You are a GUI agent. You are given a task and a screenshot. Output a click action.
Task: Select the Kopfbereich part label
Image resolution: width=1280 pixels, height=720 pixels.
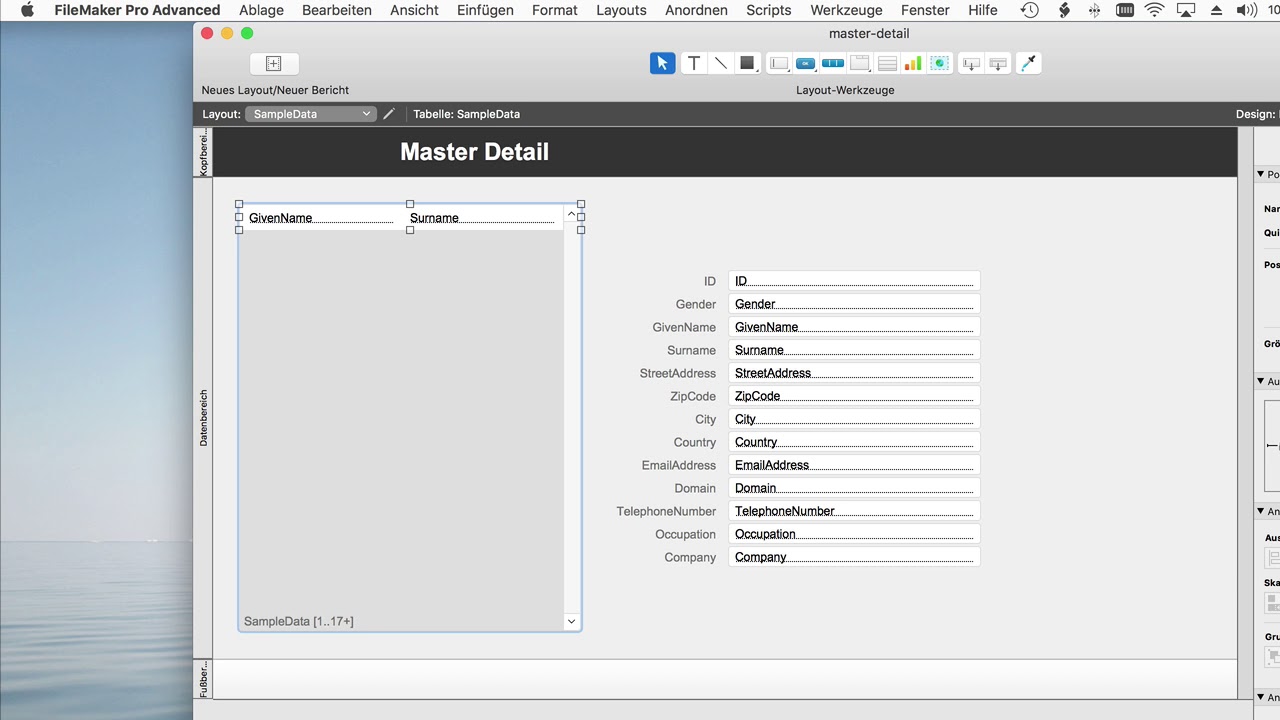click(x=203, y=152)
